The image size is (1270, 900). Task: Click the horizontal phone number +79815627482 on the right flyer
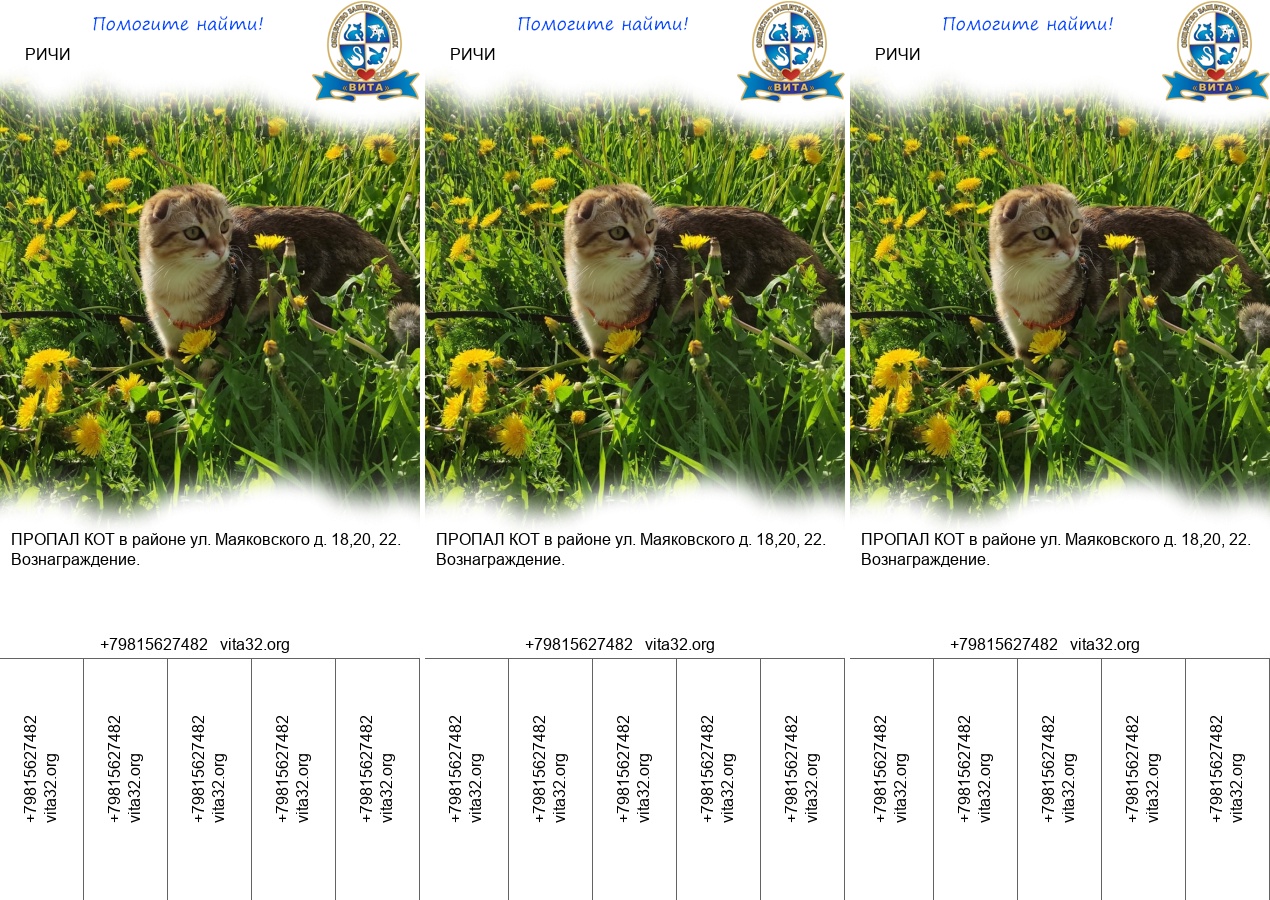[1003, 645]
